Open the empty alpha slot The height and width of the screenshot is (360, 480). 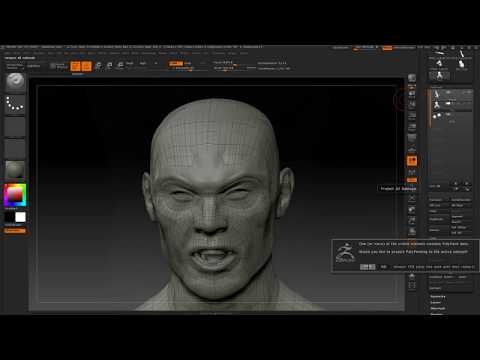tap(15, 126)
